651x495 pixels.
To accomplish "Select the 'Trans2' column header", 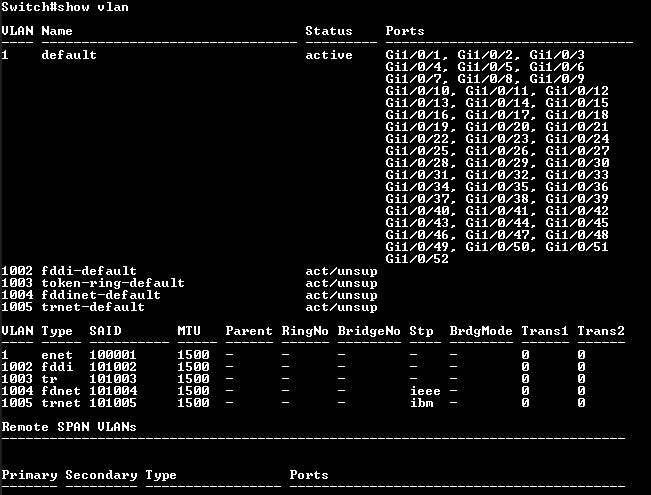I will click(x=601, y=331).
